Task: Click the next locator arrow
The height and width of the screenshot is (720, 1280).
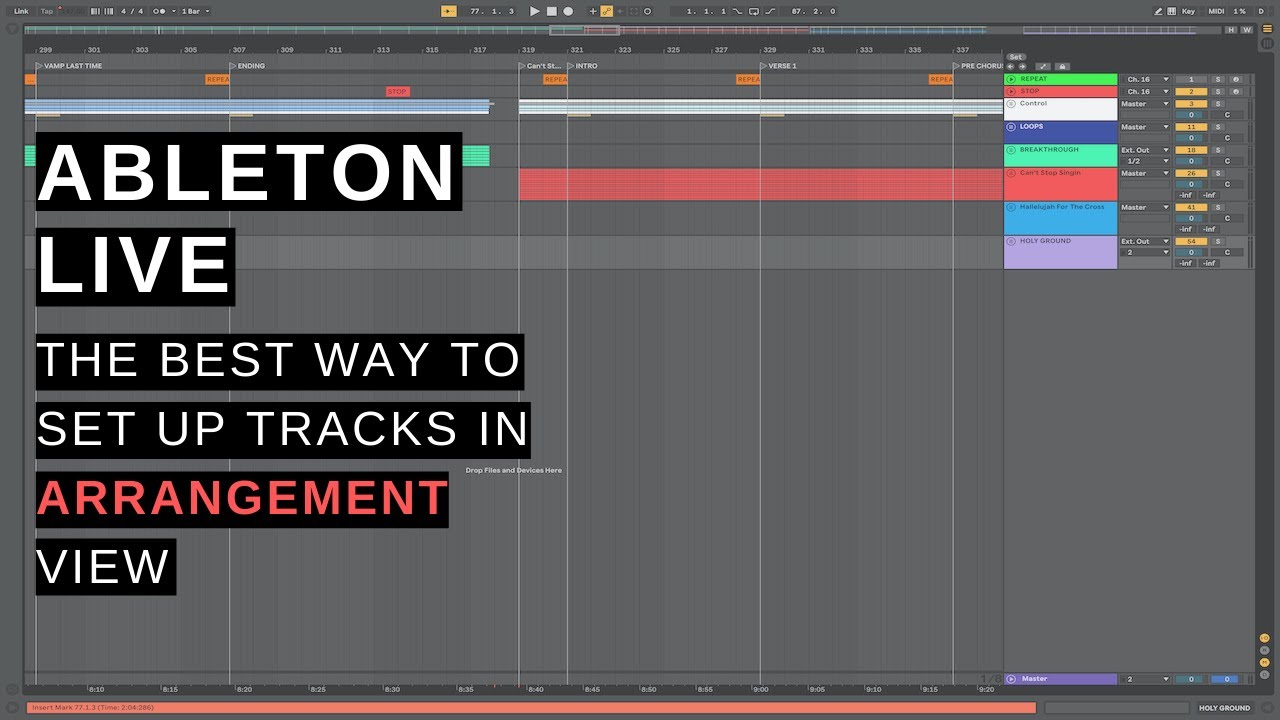Action: pyautogui.click(x=1022, y=67)
